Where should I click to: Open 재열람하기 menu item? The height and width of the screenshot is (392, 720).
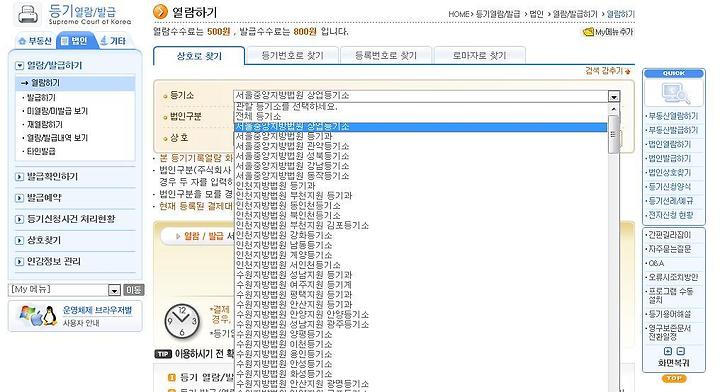(45, 124)
